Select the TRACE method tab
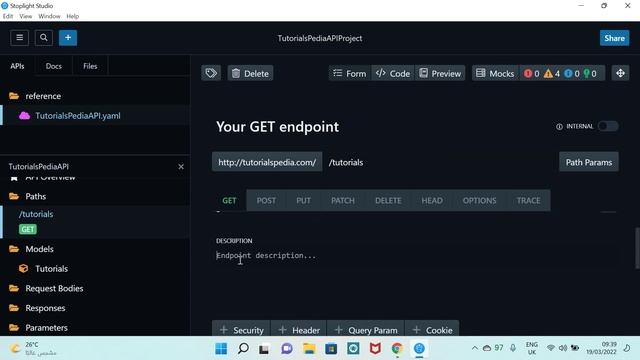Image resolution: width=640 pixels, height=360 pixels. click(x=528, y=200)
